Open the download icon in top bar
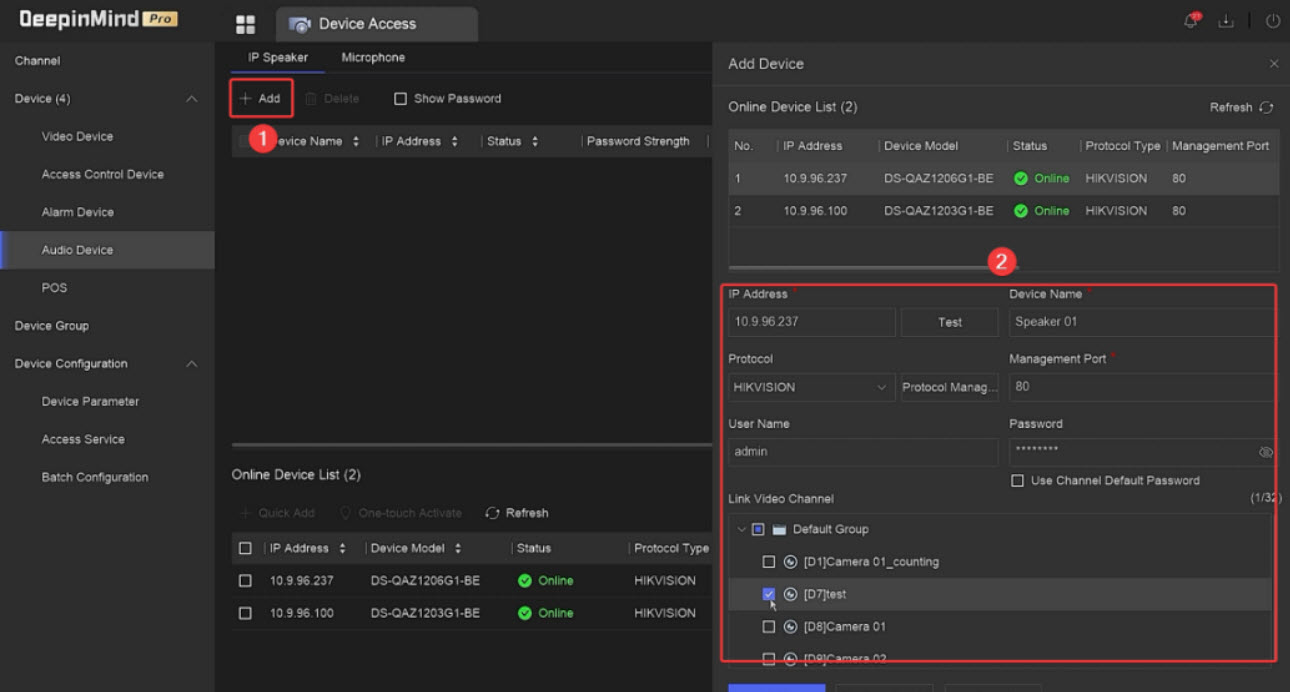This screenshot has width=1290, height=692. coord(1226,22)
